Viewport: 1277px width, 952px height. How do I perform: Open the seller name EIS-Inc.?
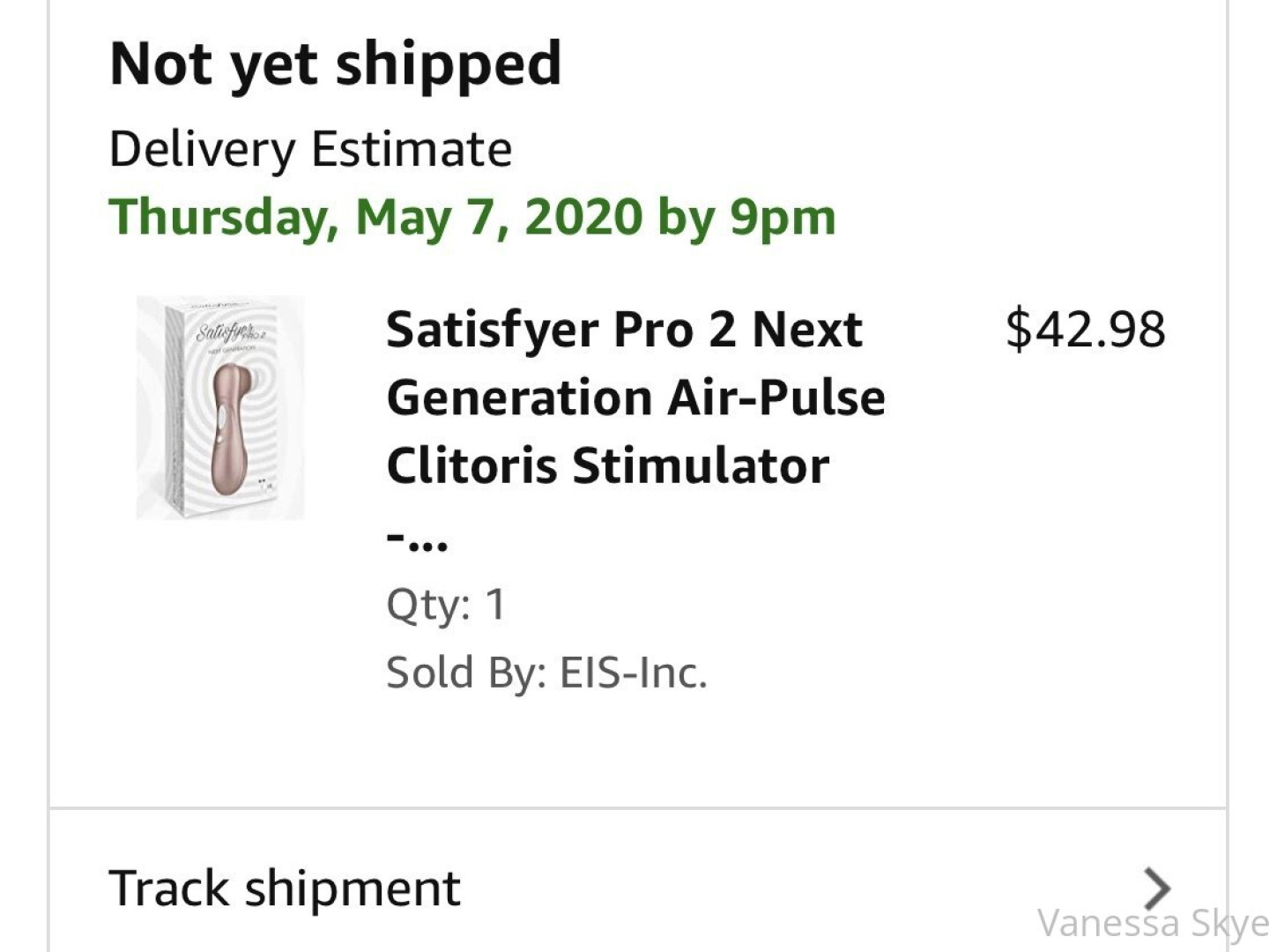pos(634,673)
